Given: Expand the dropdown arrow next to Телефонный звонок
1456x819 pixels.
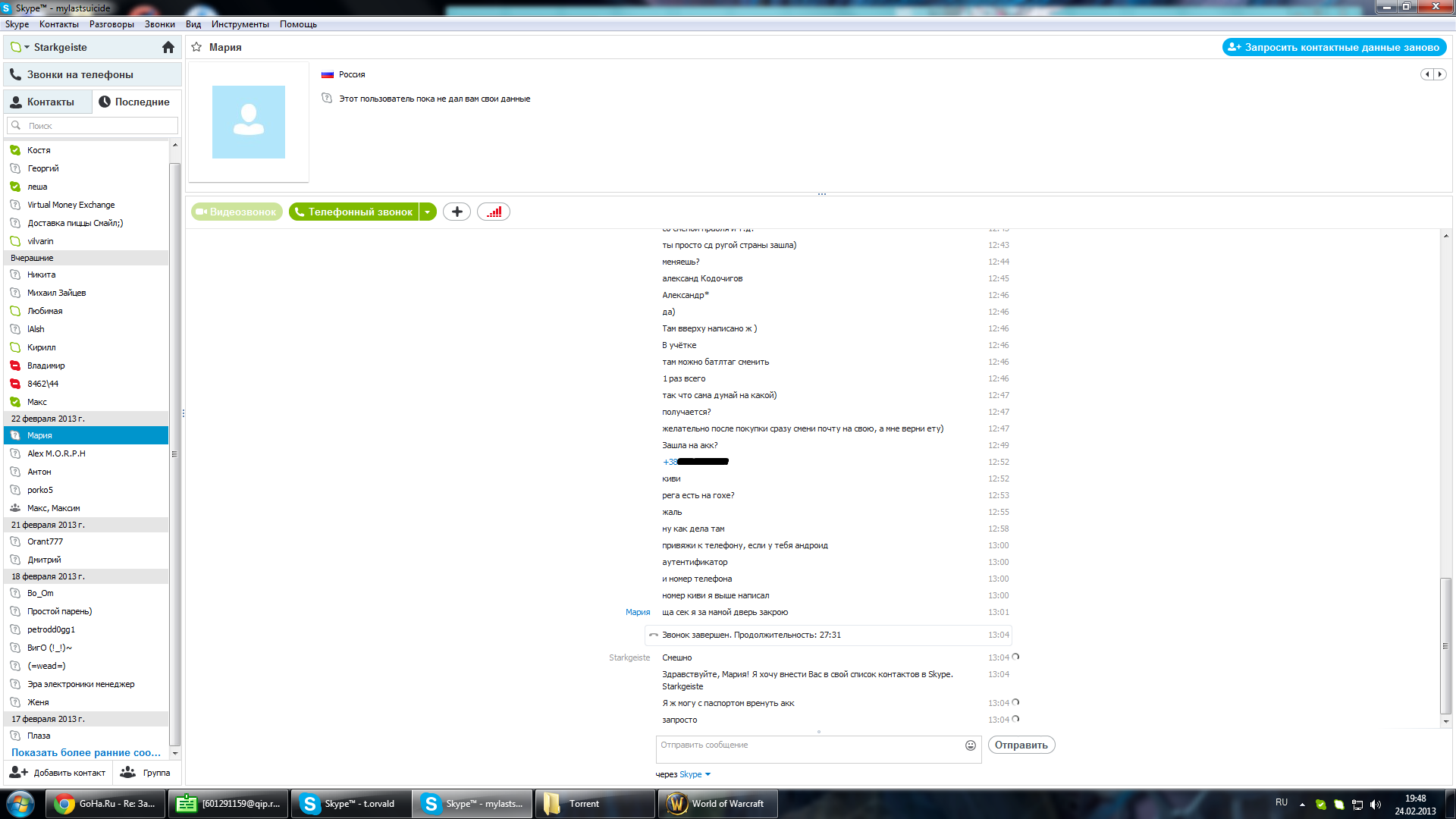Looking at the screenshot, I should pos(428,212).
